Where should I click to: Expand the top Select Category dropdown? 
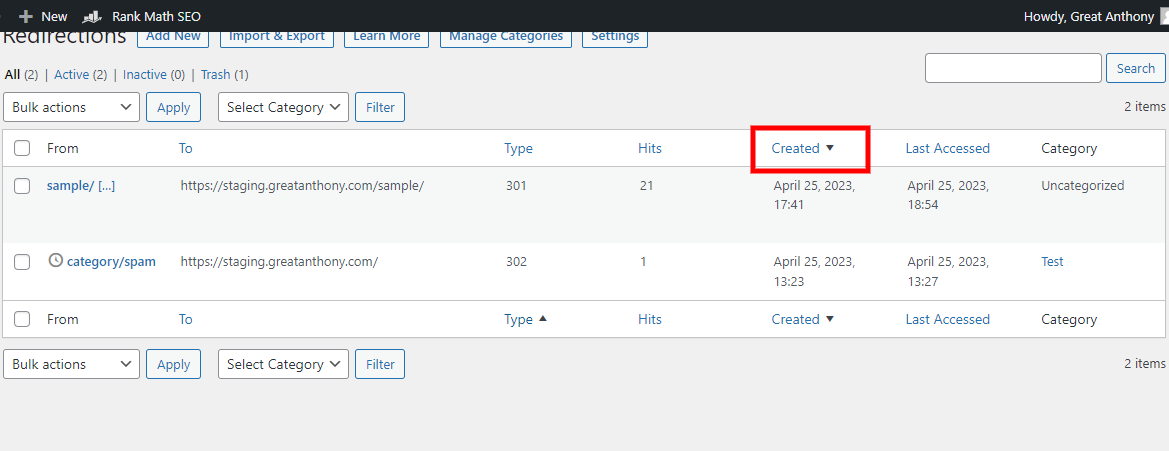pos(283,107)
